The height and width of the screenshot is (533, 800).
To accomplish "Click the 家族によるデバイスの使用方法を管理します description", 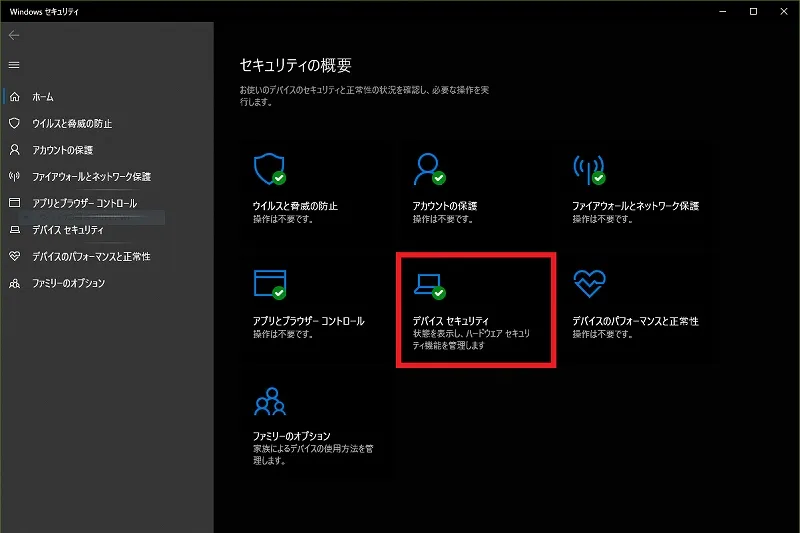I will 313,454.
